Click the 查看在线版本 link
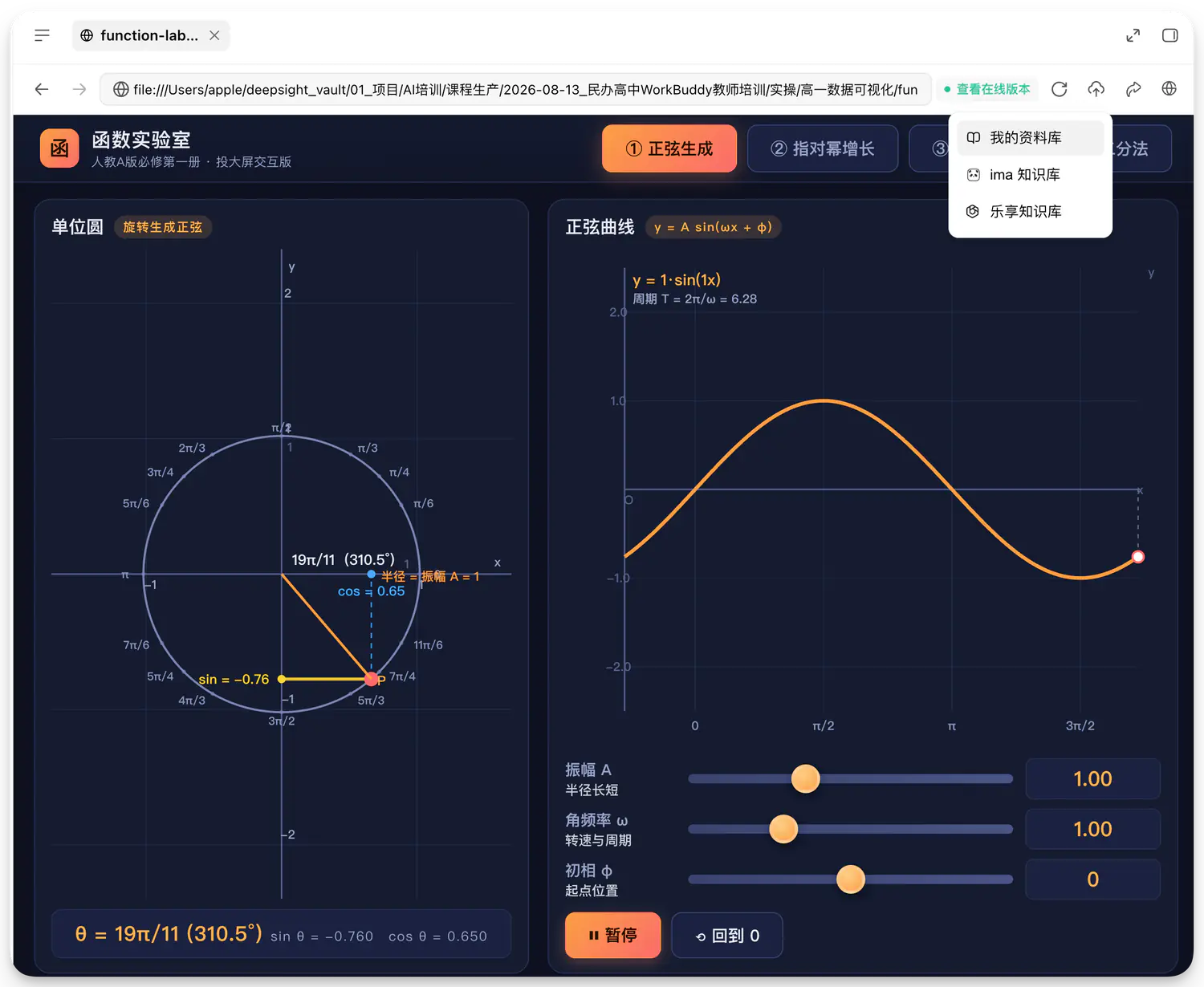 [987, 89]
